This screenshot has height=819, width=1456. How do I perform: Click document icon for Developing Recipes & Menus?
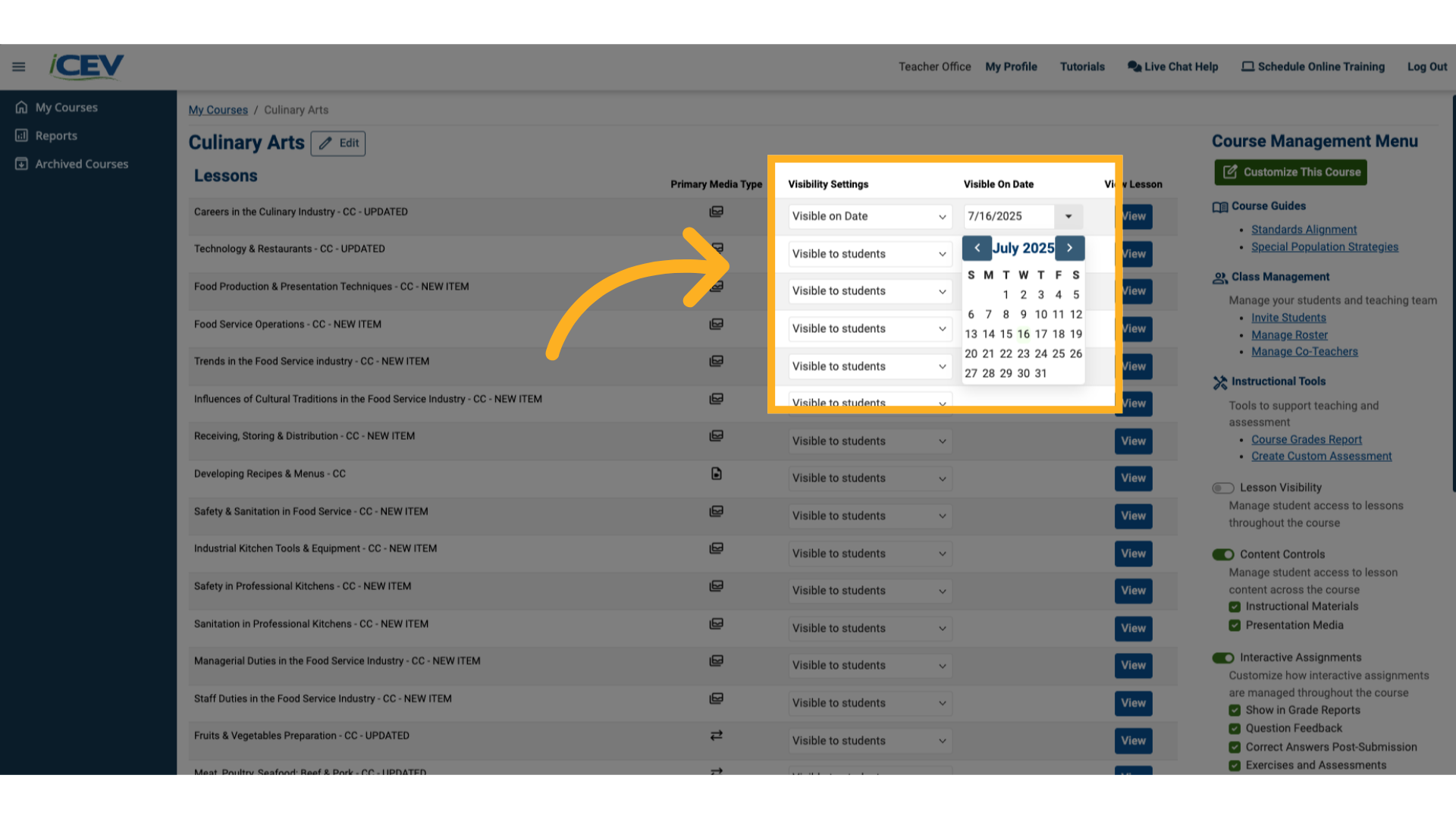pyautogui.click(x=716, y=474)
